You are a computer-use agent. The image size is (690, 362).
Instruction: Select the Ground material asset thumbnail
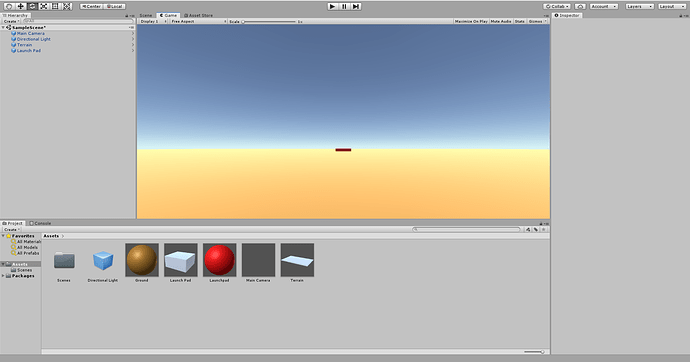pyautogui.click(x=142, y=260)
